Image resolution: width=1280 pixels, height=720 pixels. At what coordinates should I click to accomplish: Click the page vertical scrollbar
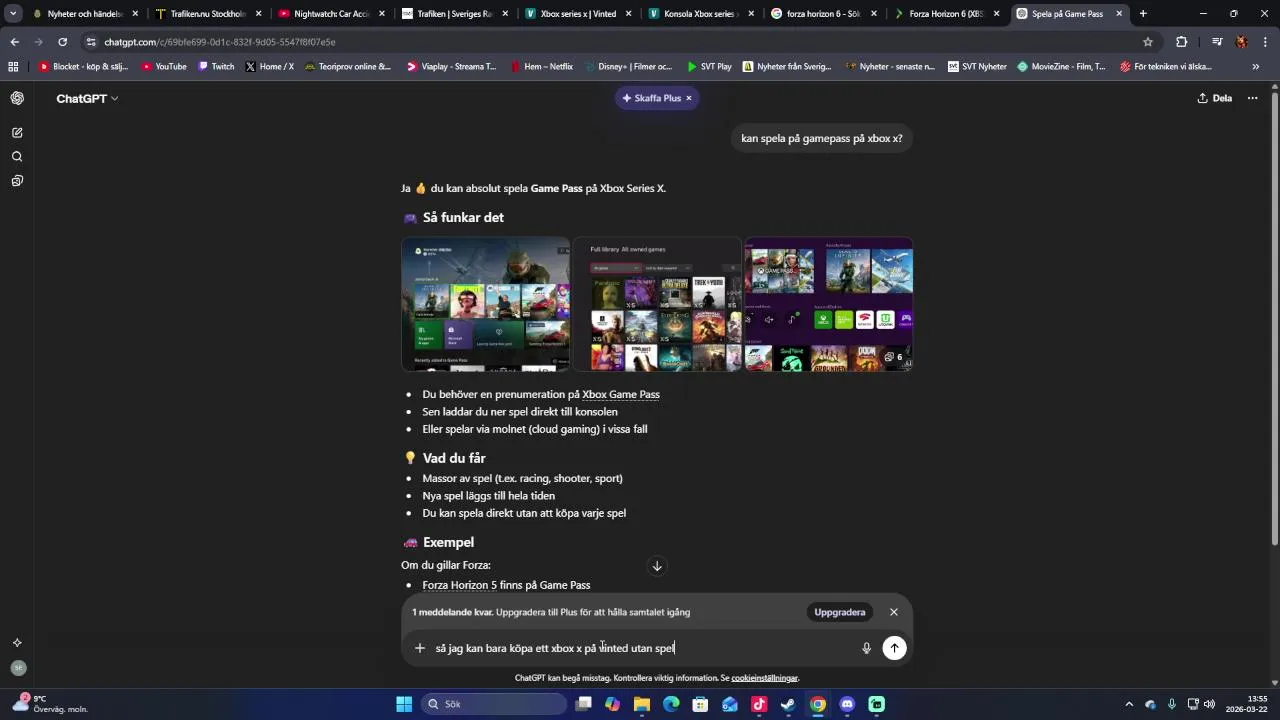1274,317
